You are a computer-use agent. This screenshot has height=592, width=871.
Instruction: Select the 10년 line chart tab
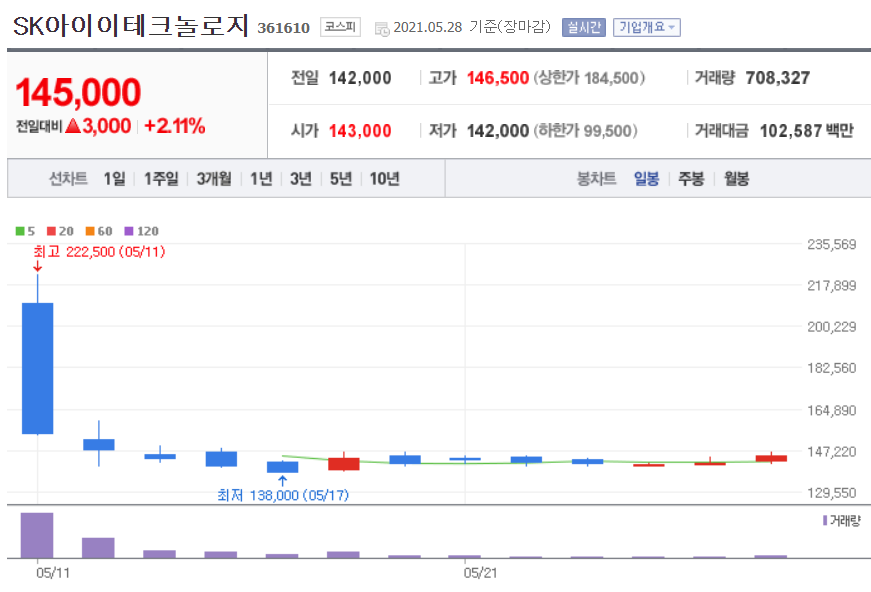(384, 179)
